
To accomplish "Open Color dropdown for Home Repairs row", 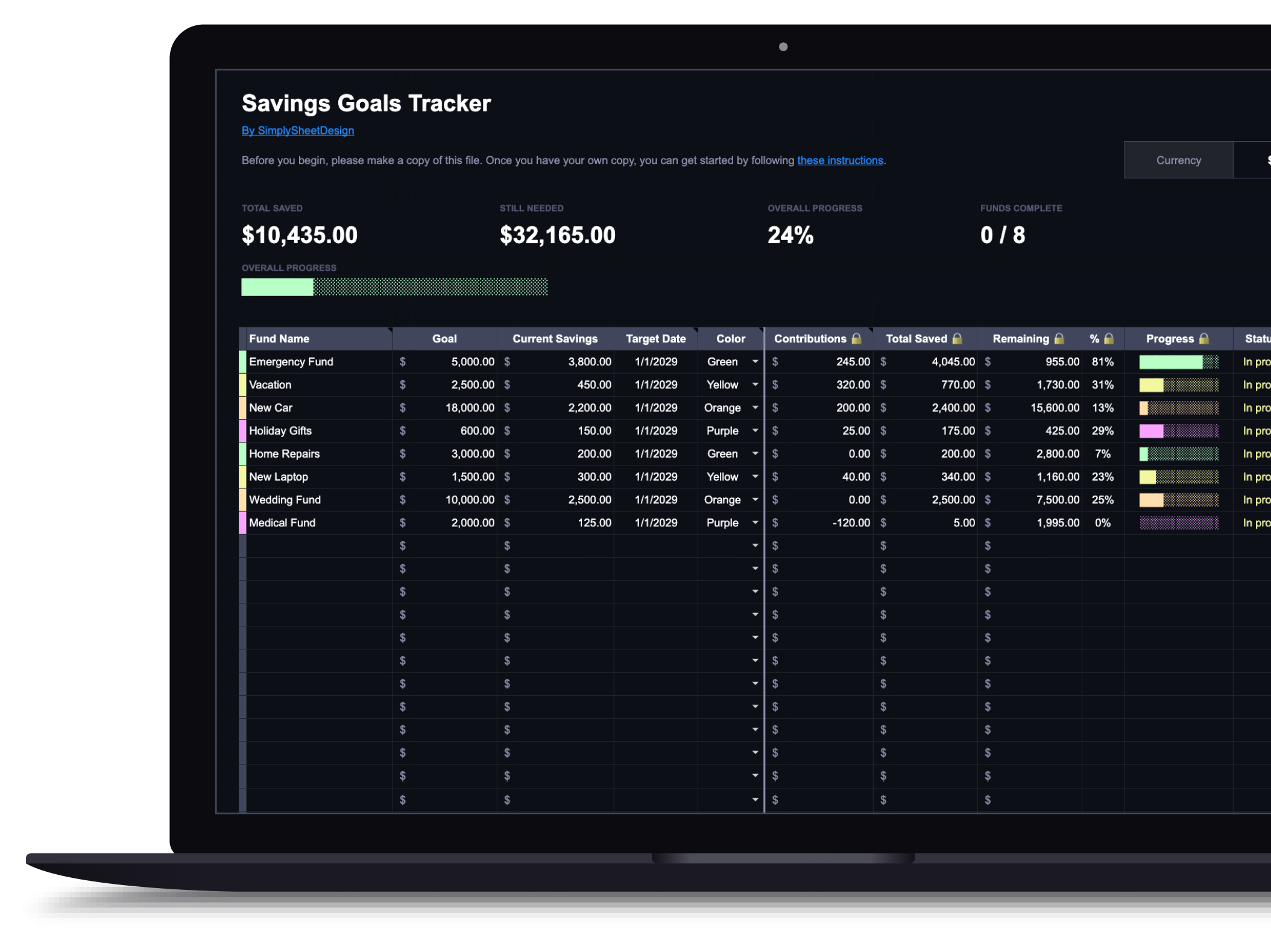I will coord(755,453).
